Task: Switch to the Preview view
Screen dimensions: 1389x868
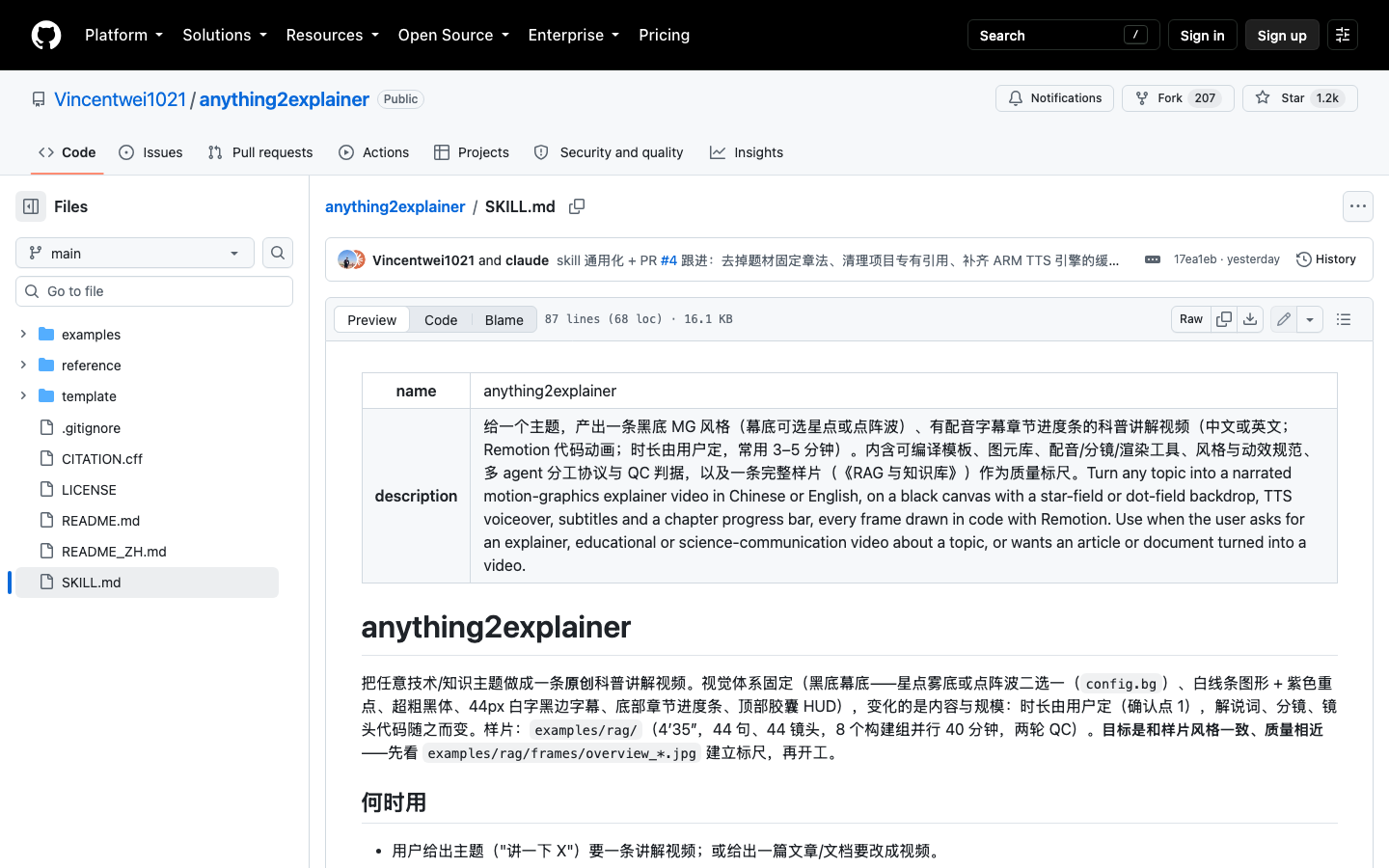Action: click(x=371, y=320)
